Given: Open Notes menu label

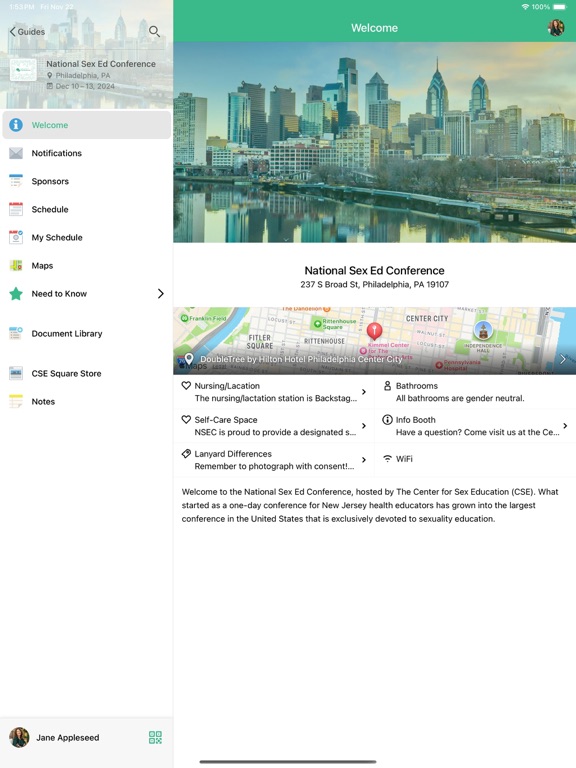Looking at the screenshot, I should (43, 402).
